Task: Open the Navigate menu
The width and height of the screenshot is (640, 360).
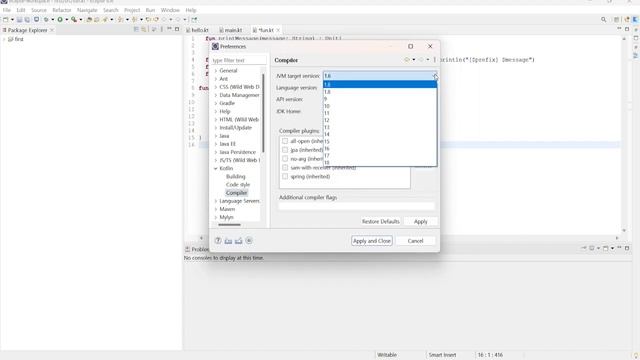Action: (87, 10)
